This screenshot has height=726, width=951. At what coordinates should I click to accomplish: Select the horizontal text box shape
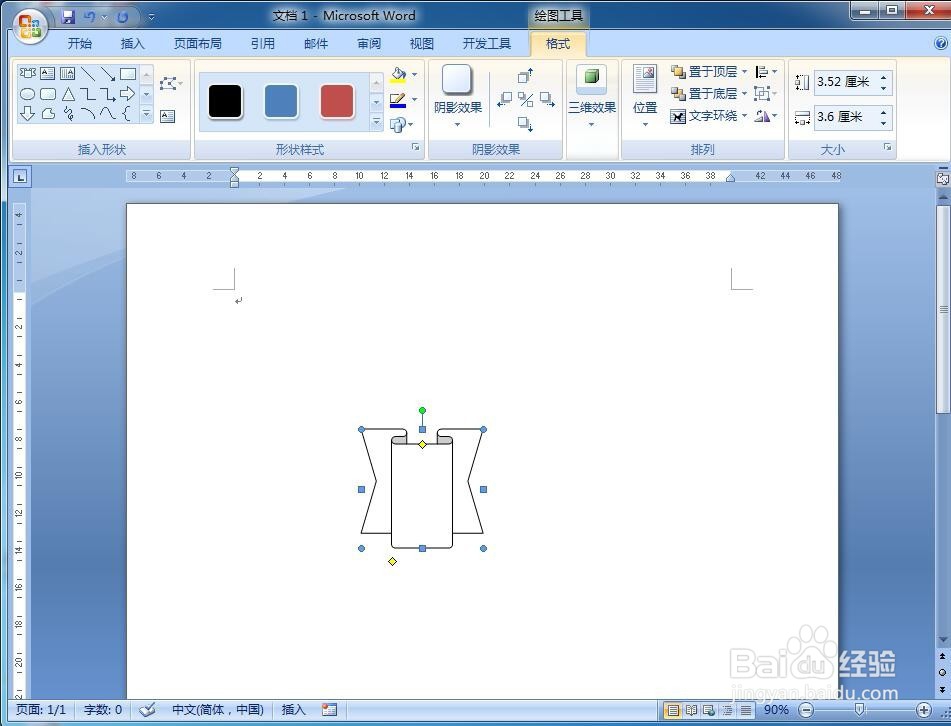[x=47, y=74]
